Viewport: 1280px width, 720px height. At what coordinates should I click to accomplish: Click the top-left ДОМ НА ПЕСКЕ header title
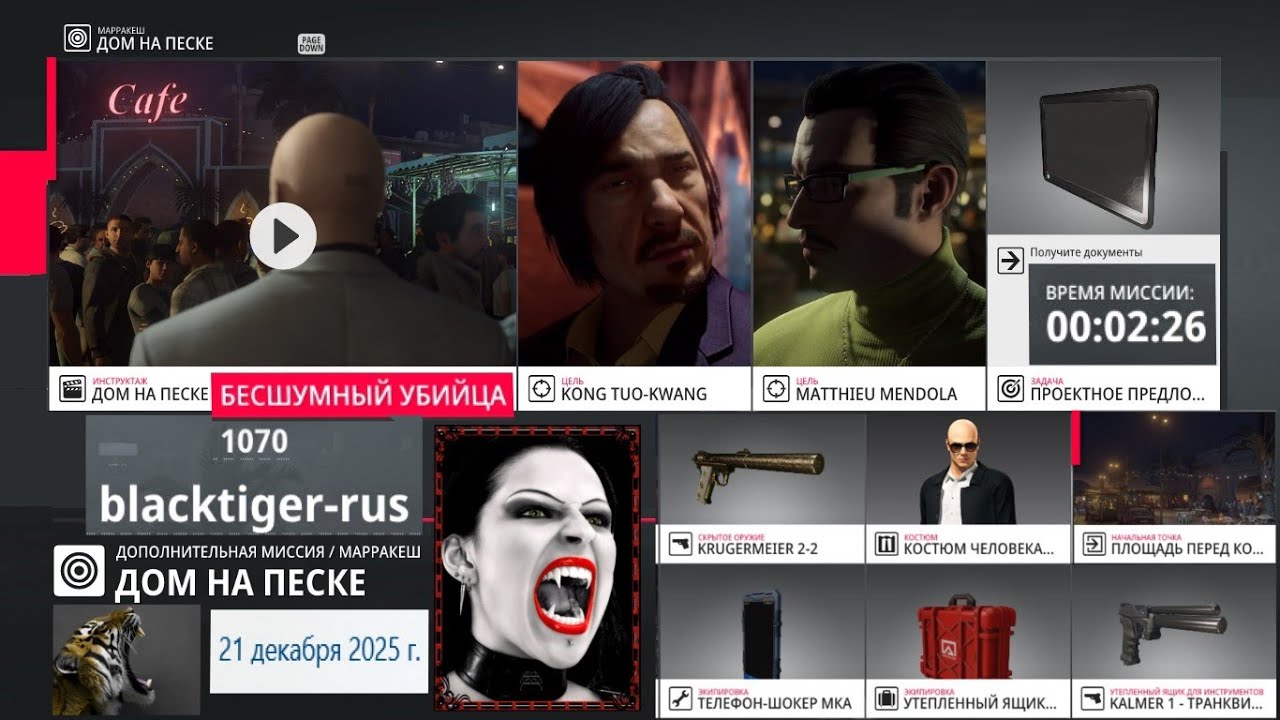(x=155, y=43)
